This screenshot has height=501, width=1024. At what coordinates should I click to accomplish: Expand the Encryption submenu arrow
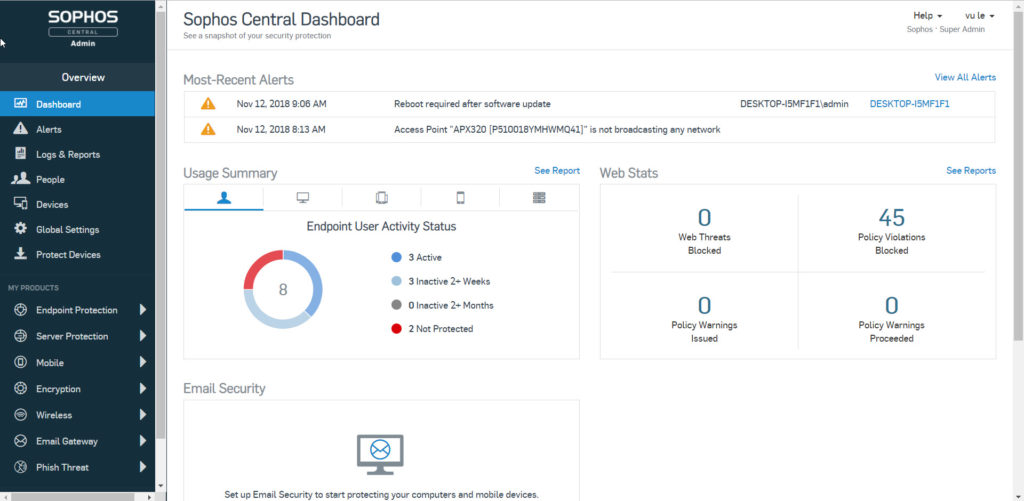[143, 389]
